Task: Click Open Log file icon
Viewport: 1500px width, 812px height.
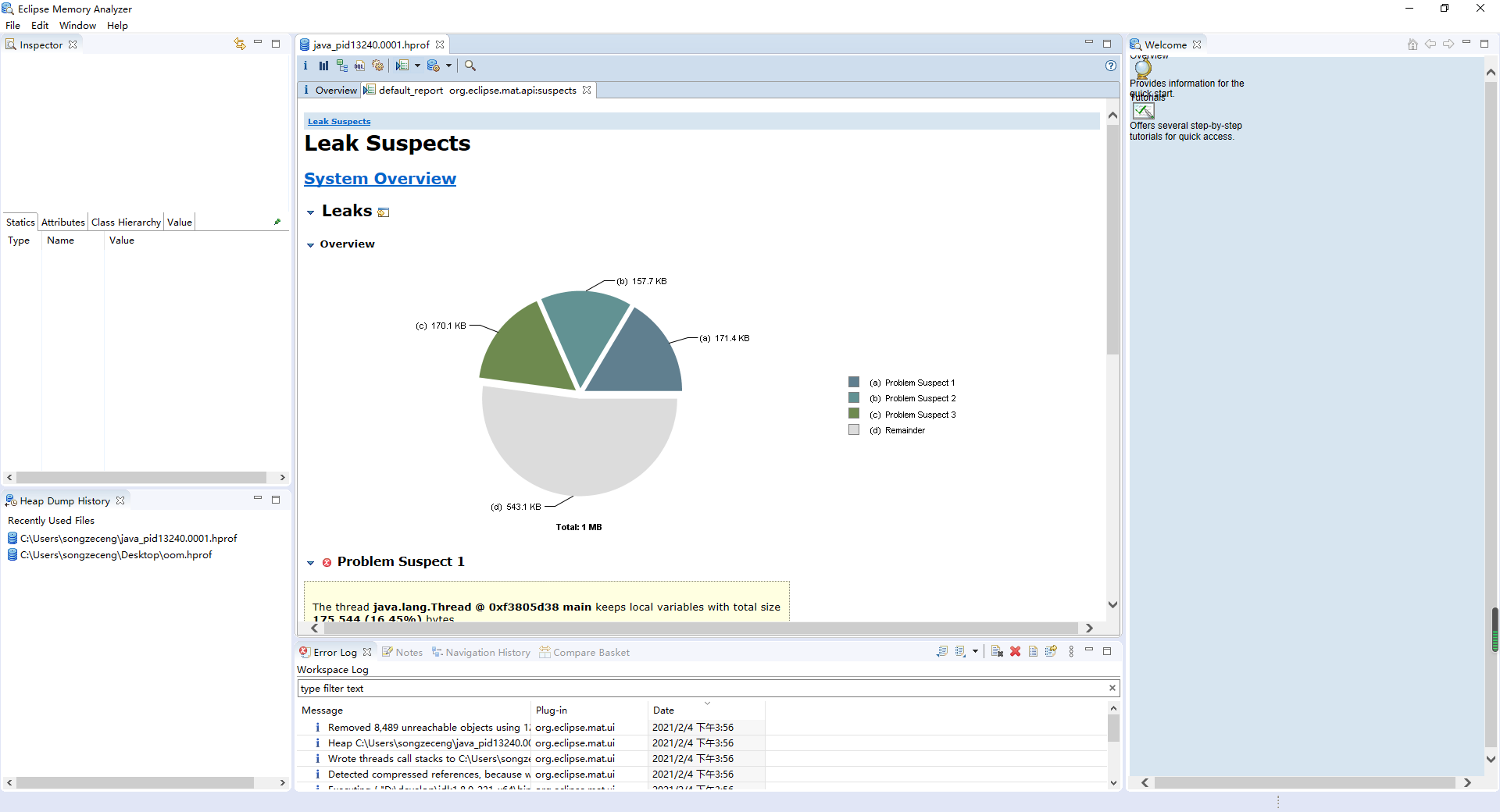Action: (1034, 651)
